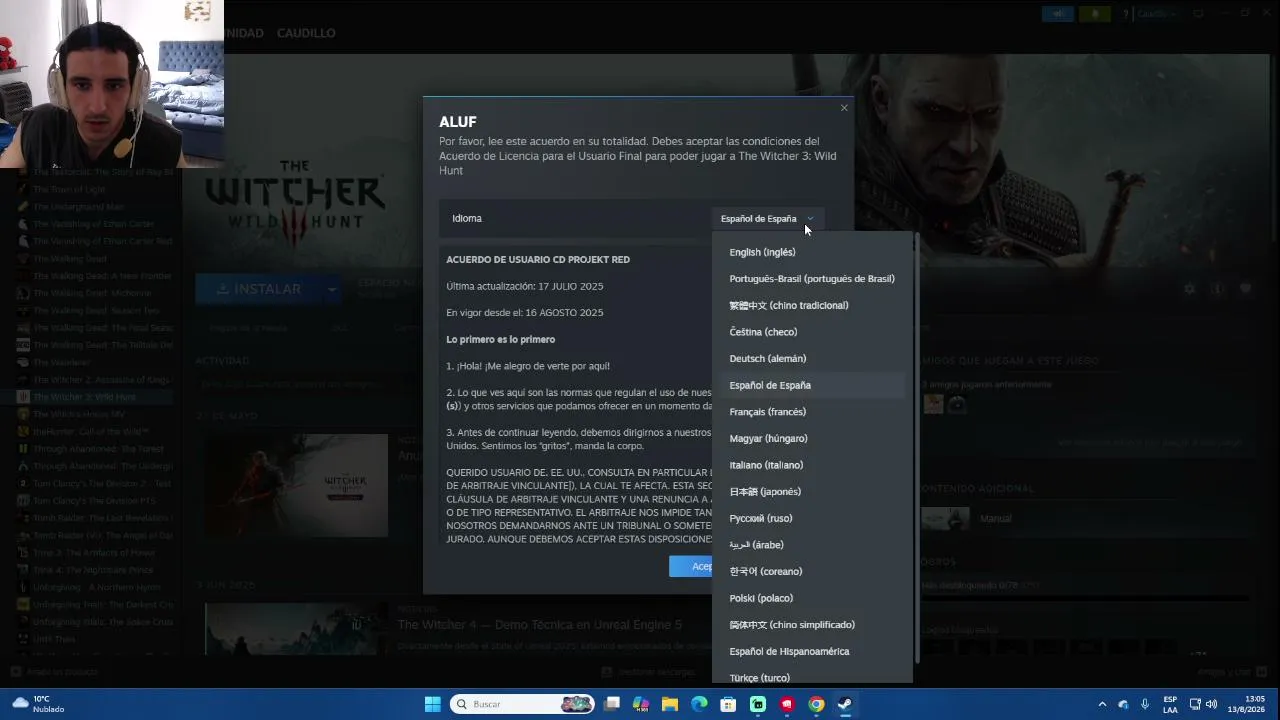Open the volume control in system tray
This screenshot has height=720, width=1280.
point(1212,704)
